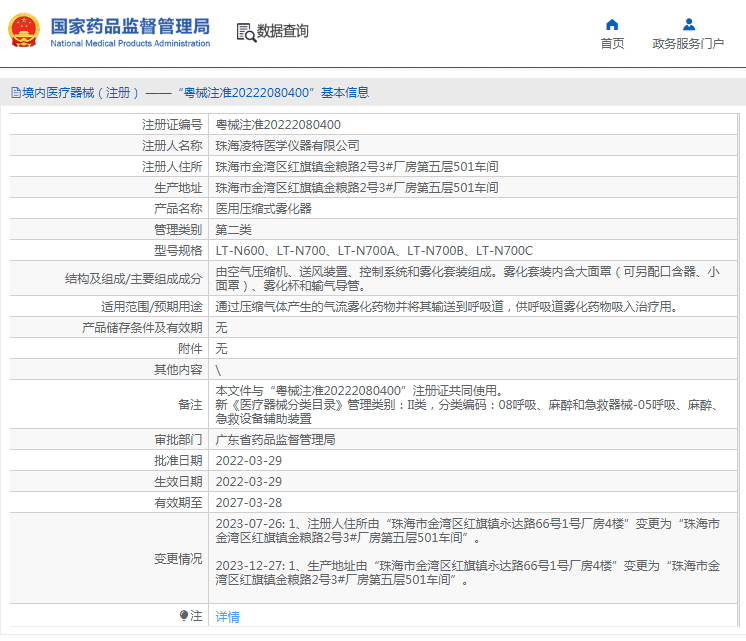The width and height of the screenshot is (746, 641).
Task: Click the 生产地址 address value
Action: (x=357, y=187)
